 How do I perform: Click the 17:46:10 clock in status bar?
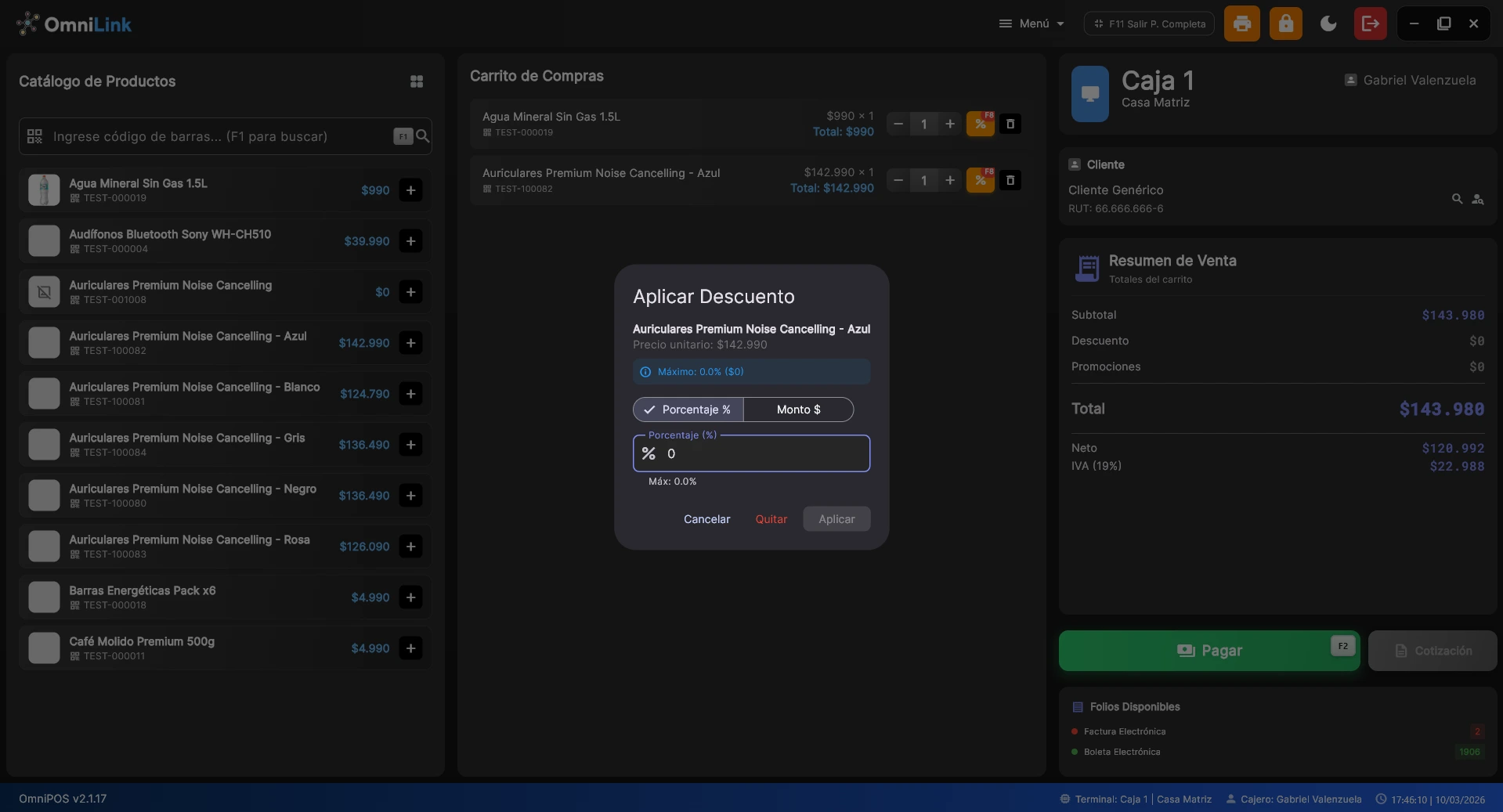pos(1431,799)
